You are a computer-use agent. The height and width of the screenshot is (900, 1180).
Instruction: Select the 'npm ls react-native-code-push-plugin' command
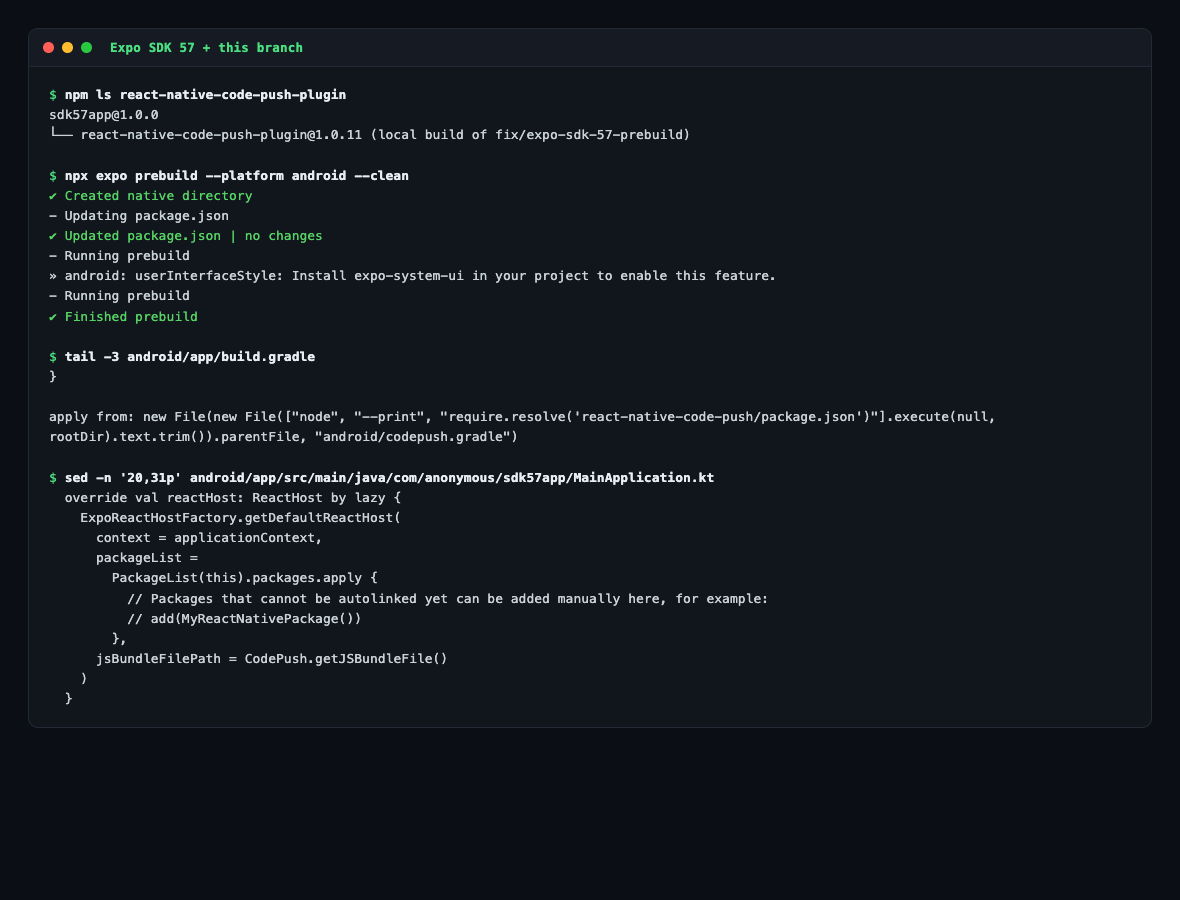(205, 95)
